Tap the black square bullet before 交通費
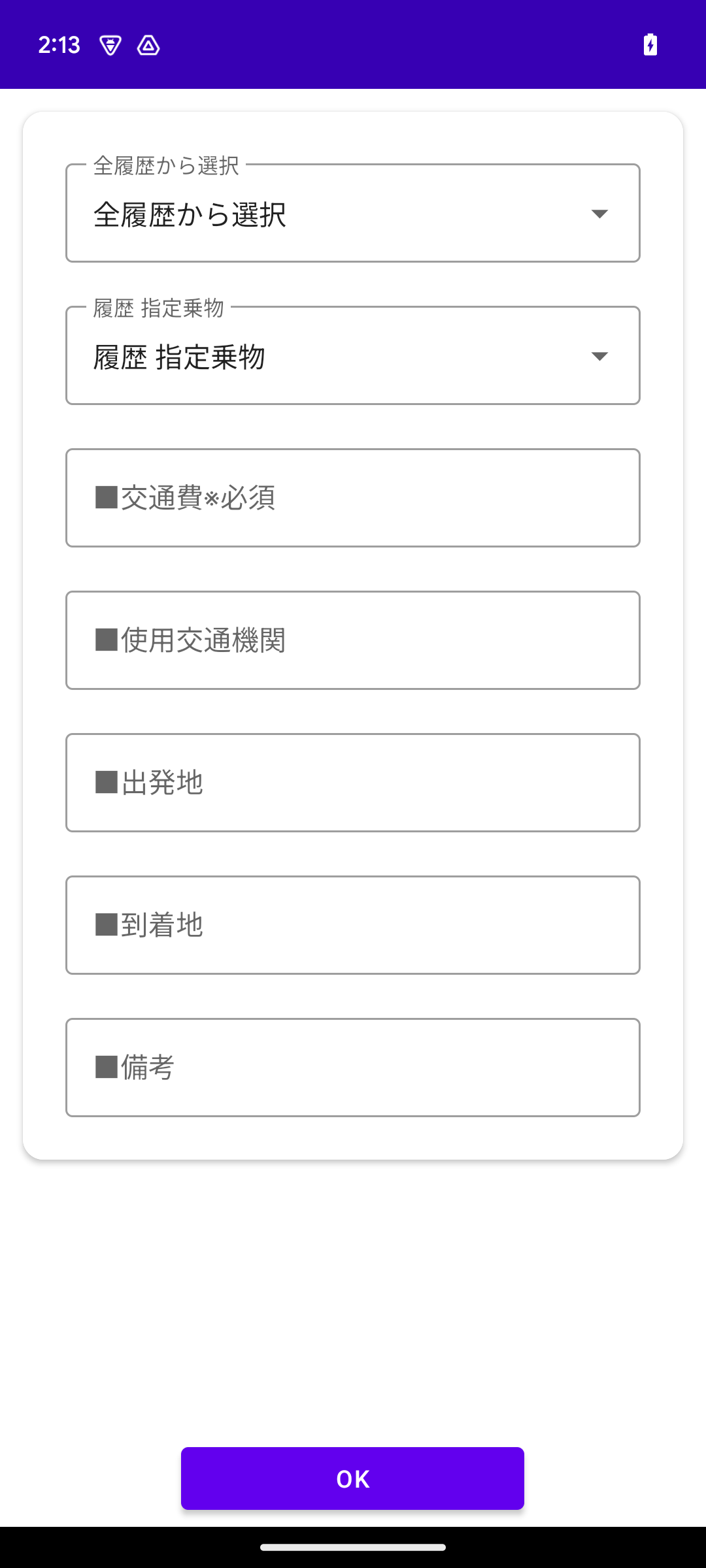This screenshot has width=706, height=1568. coord(107,498)
